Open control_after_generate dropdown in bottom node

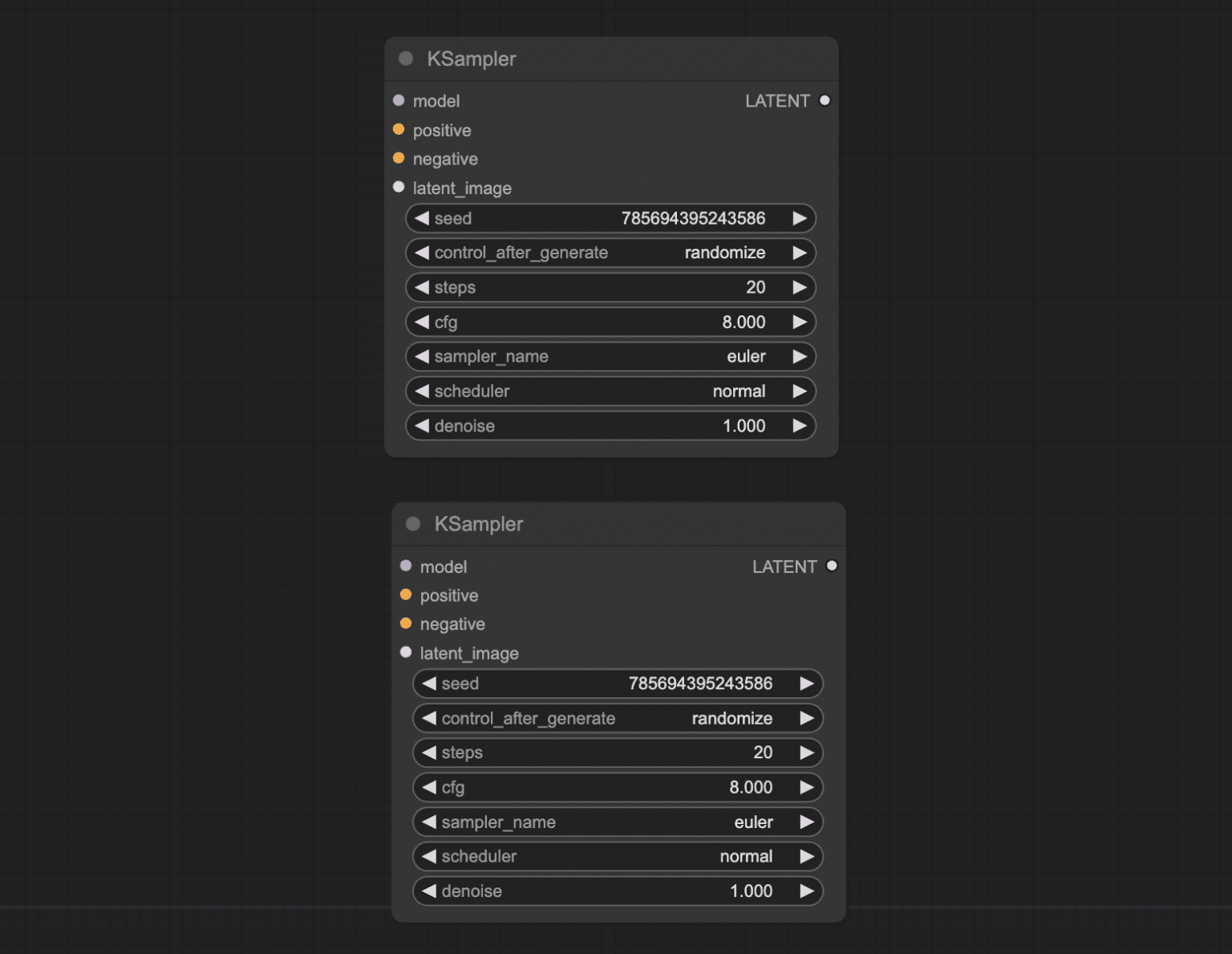pyautogui.click(x=618, y=718)
